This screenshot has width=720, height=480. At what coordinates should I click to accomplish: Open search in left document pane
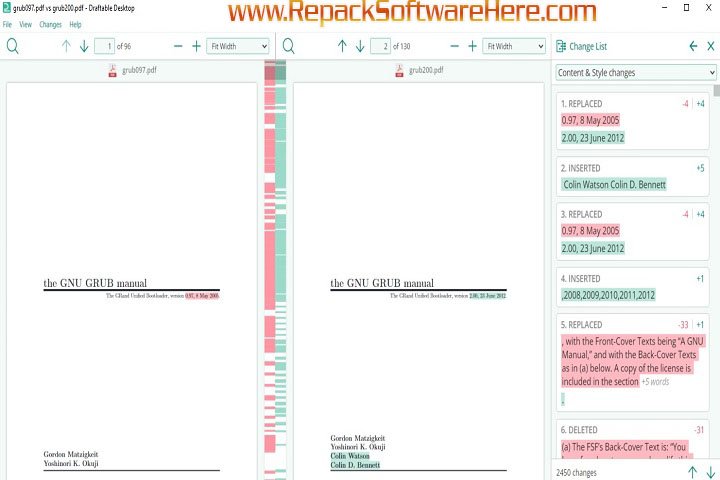[13, 46]
